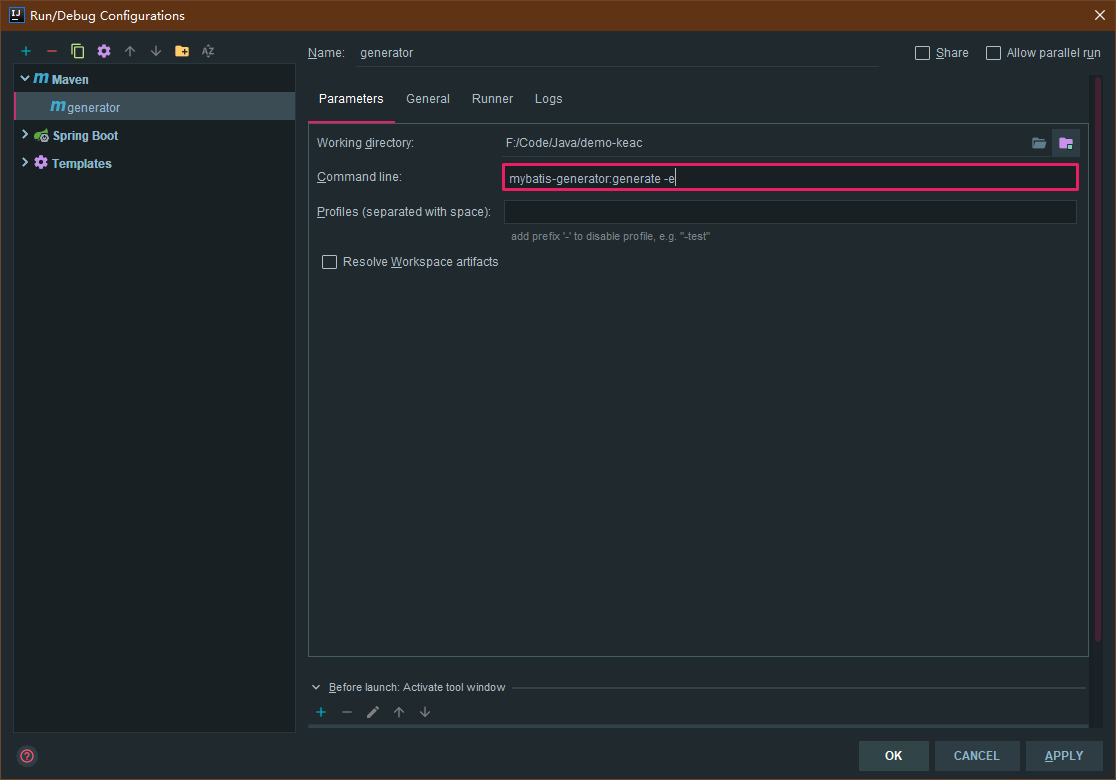Move before launch task up
Screen dimensions: 1116x780
pos(399,712)
